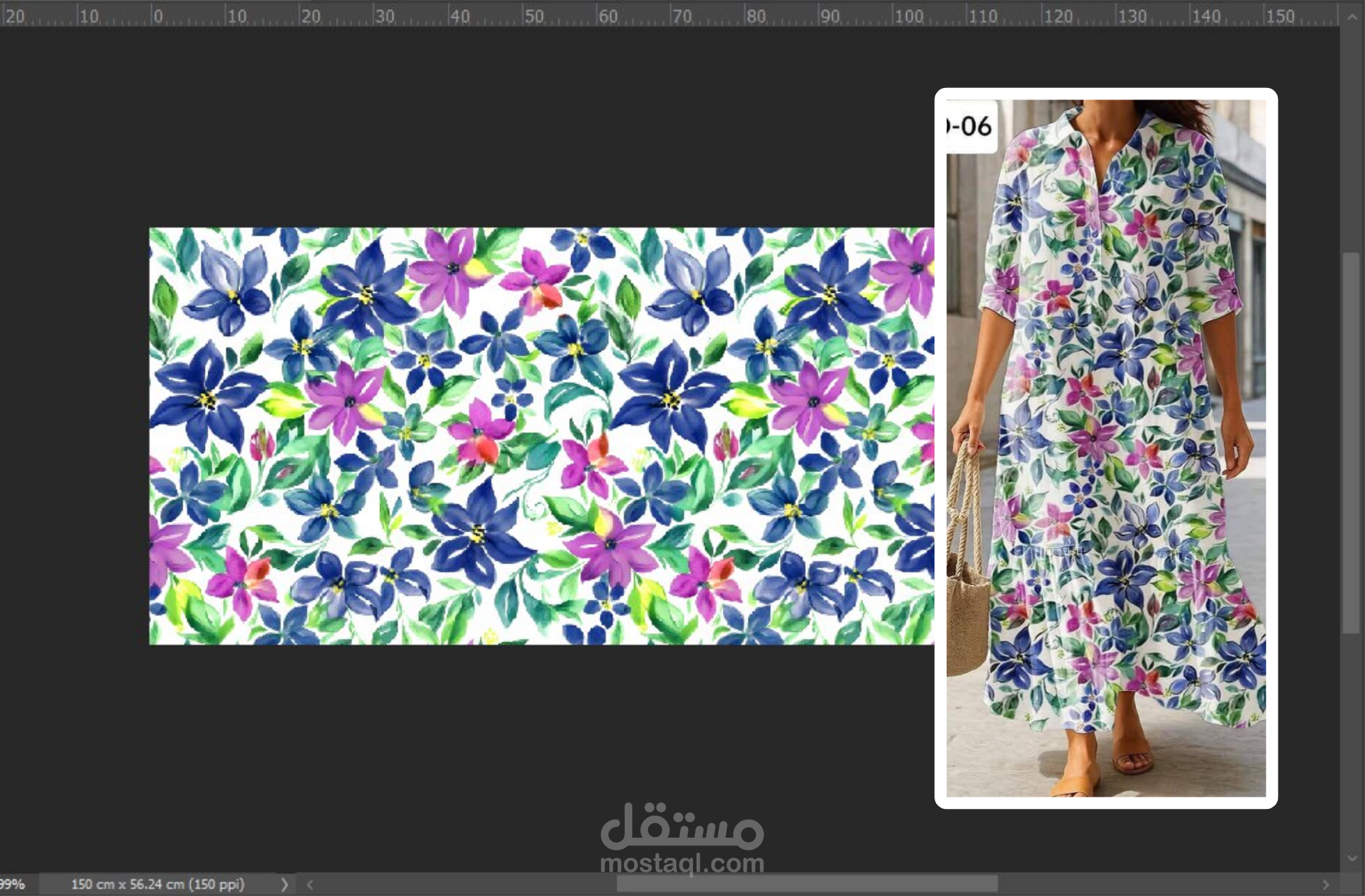
Task: Click vertical scrollbar up arrow
Action: [1352, 15]
